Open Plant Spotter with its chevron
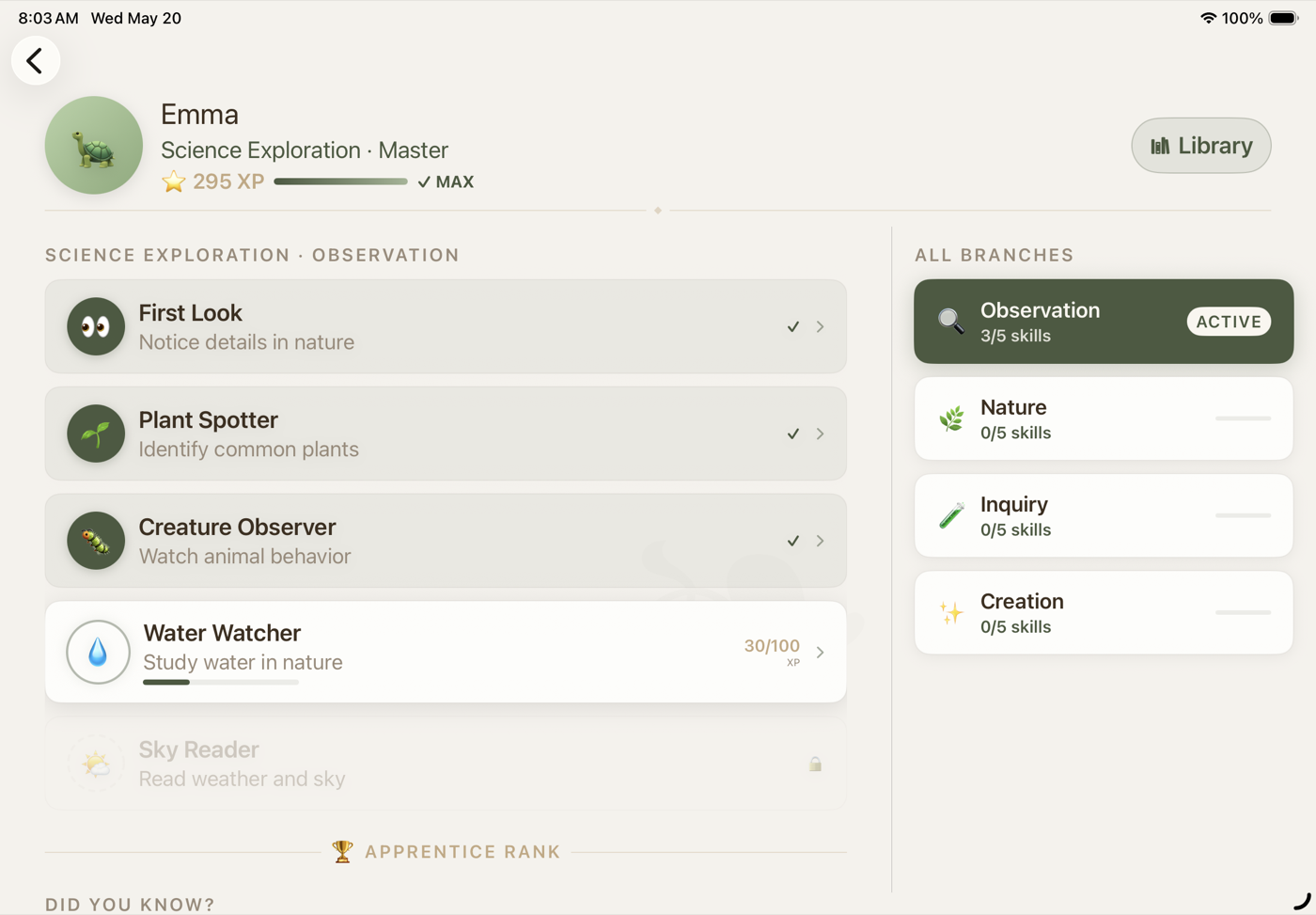The image size is (1316, 915). click(821, 434)
